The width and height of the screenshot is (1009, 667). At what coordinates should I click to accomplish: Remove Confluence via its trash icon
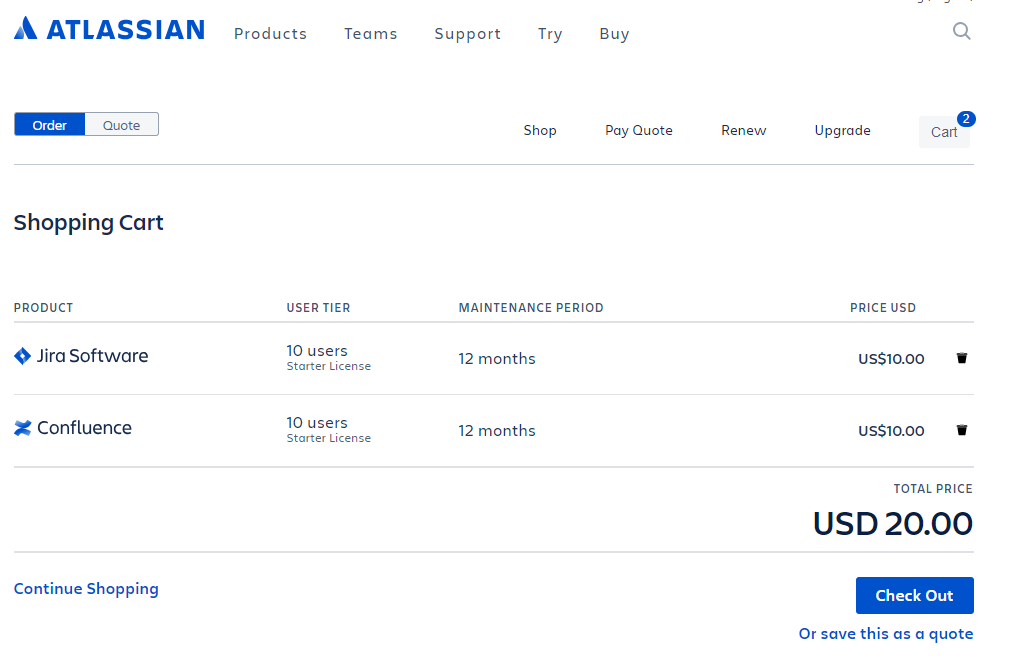[x=961, y=429]
